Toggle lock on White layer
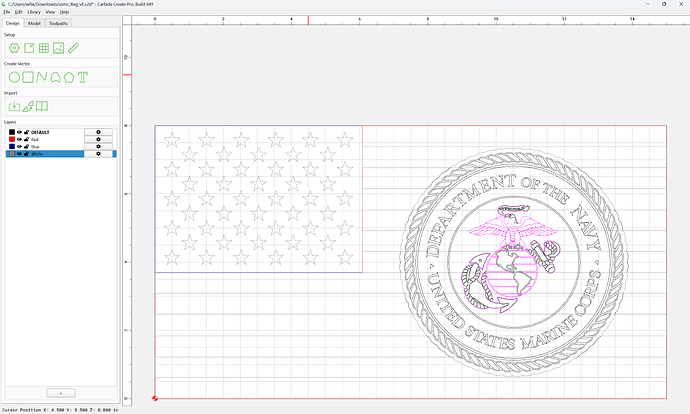 point(26,154)
